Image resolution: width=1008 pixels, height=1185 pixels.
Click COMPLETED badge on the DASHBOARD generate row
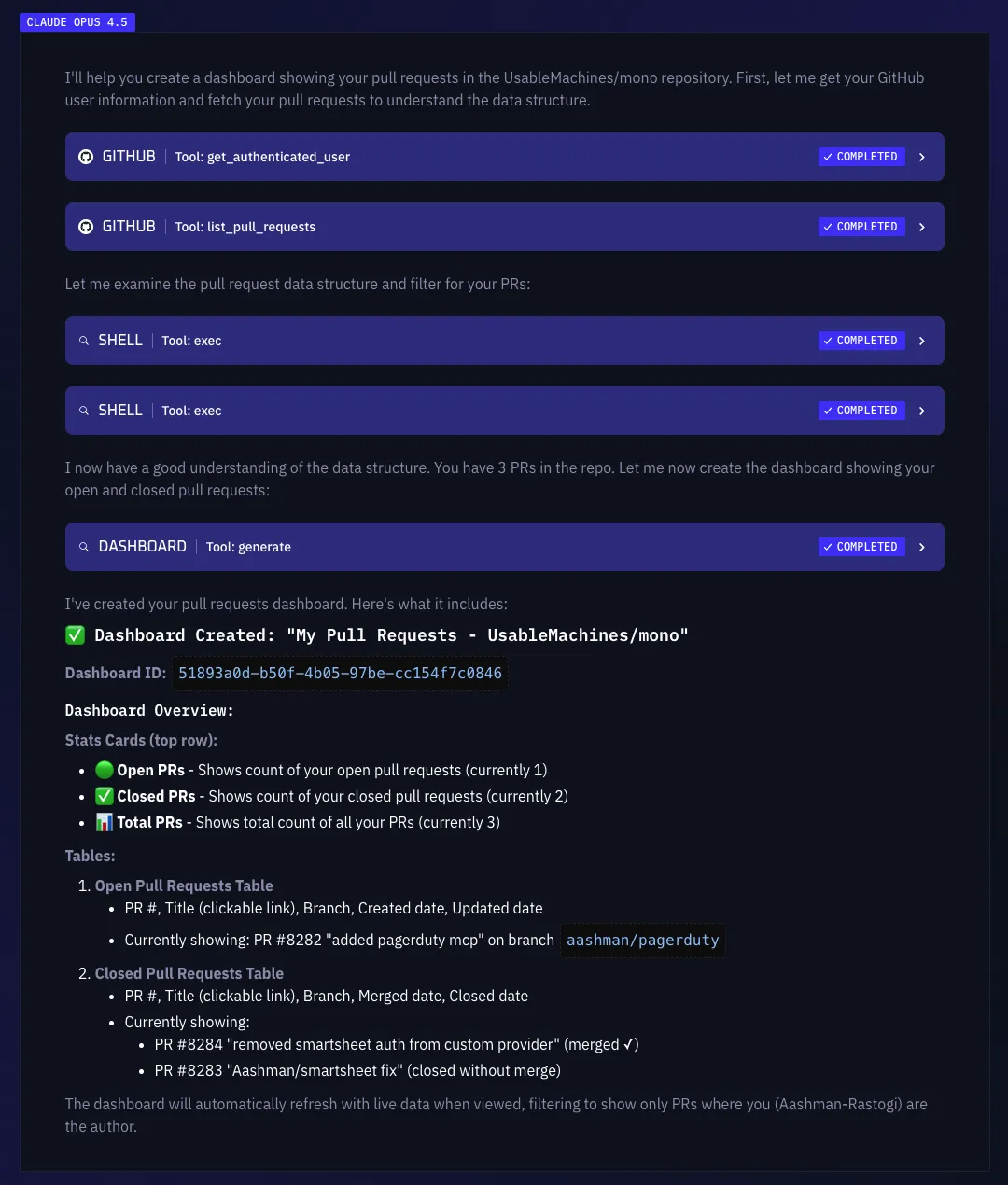click(861, 546)
